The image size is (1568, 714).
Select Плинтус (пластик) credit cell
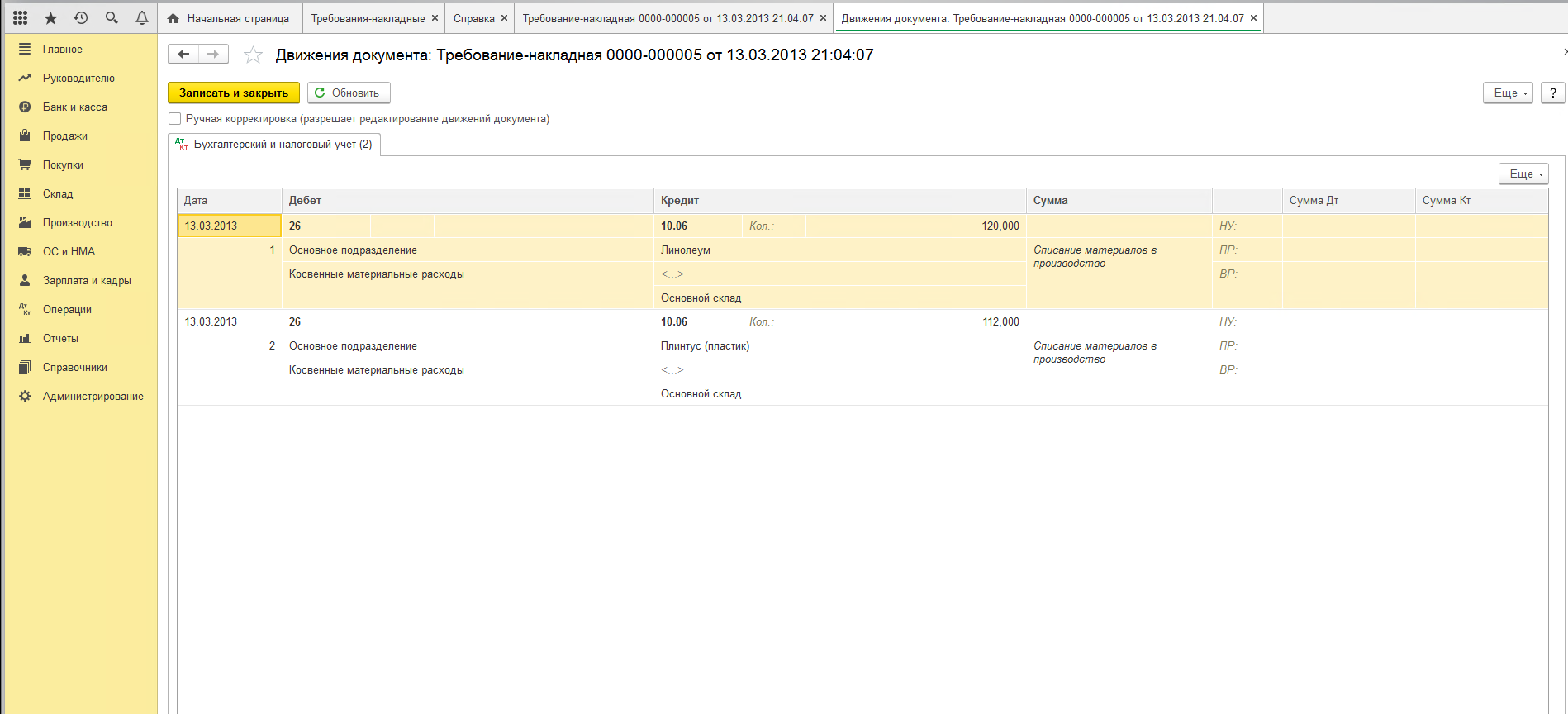[840, 345]
